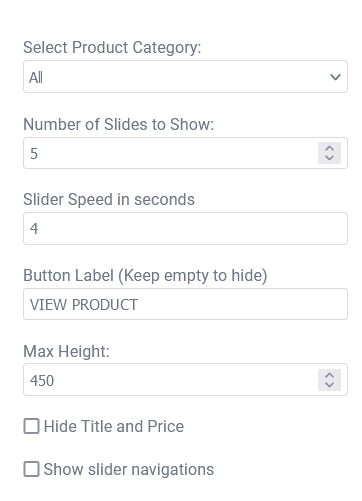Enable the Hide Title and Price checkbox
This screenshot has width=362, height=501.
click(31, 426)
